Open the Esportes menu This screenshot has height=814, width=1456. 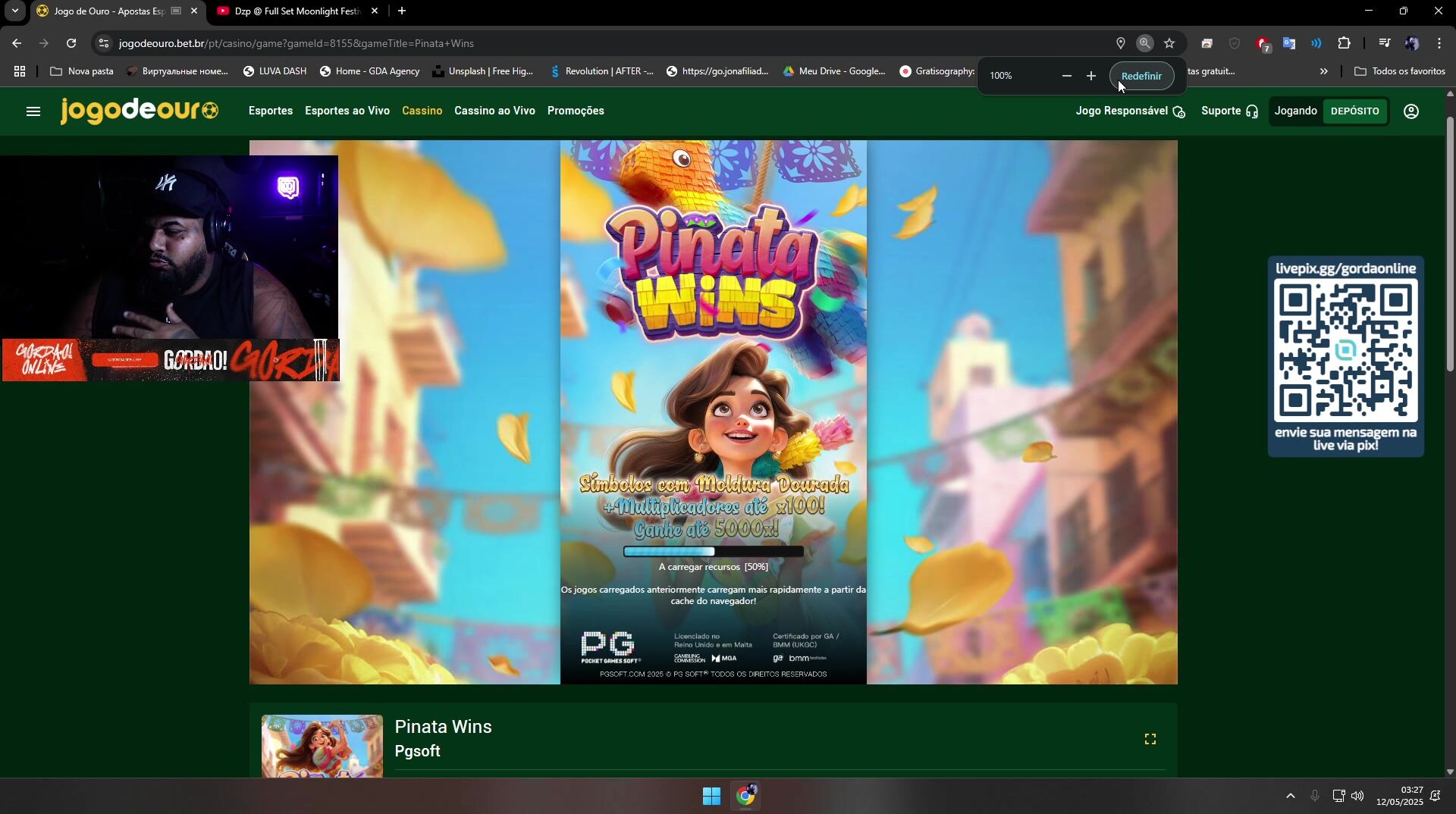pos(270,111)
